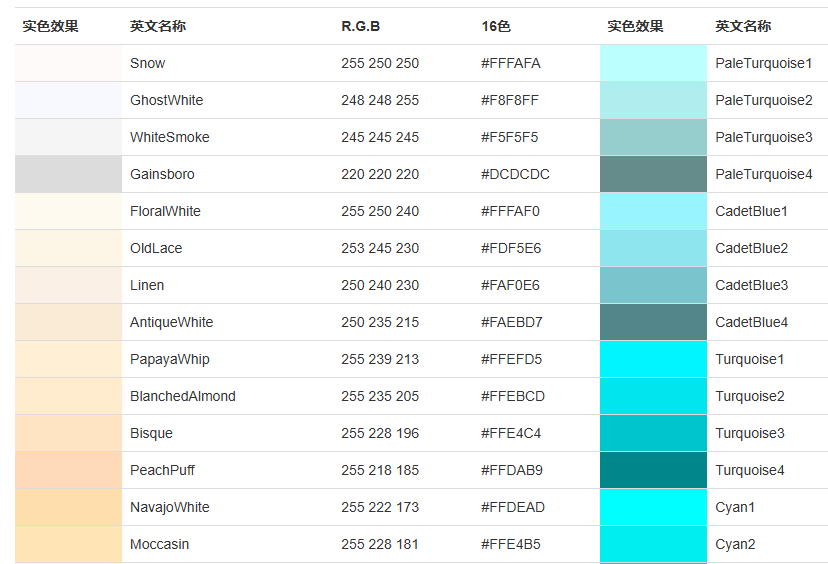Click the Cyan1 color swatch
Viewport: 828px width, 564px height.
653,507
